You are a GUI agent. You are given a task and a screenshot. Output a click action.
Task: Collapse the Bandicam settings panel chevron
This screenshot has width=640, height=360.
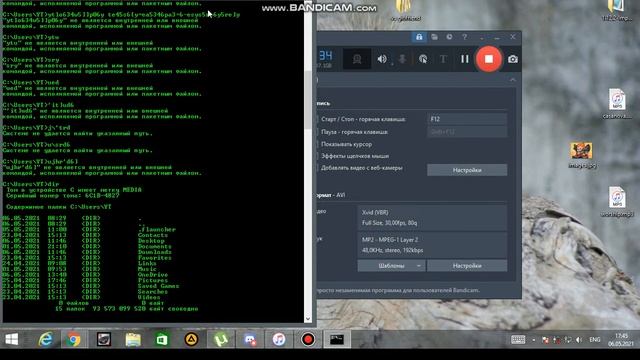513,80
